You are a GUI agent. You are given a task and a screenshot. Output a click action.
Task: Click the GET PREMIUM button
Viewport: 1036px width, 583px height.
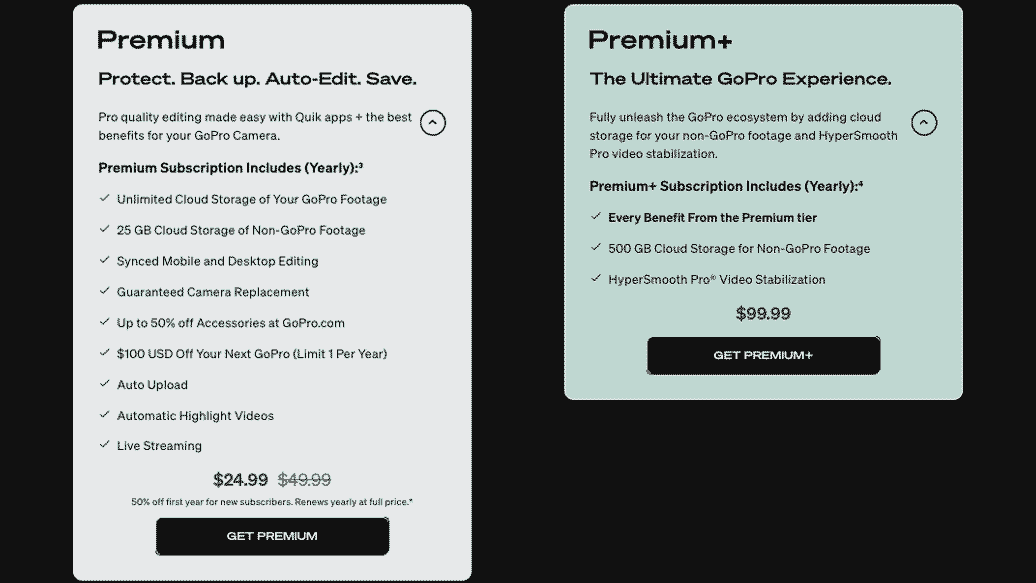(x=272, y=536)
